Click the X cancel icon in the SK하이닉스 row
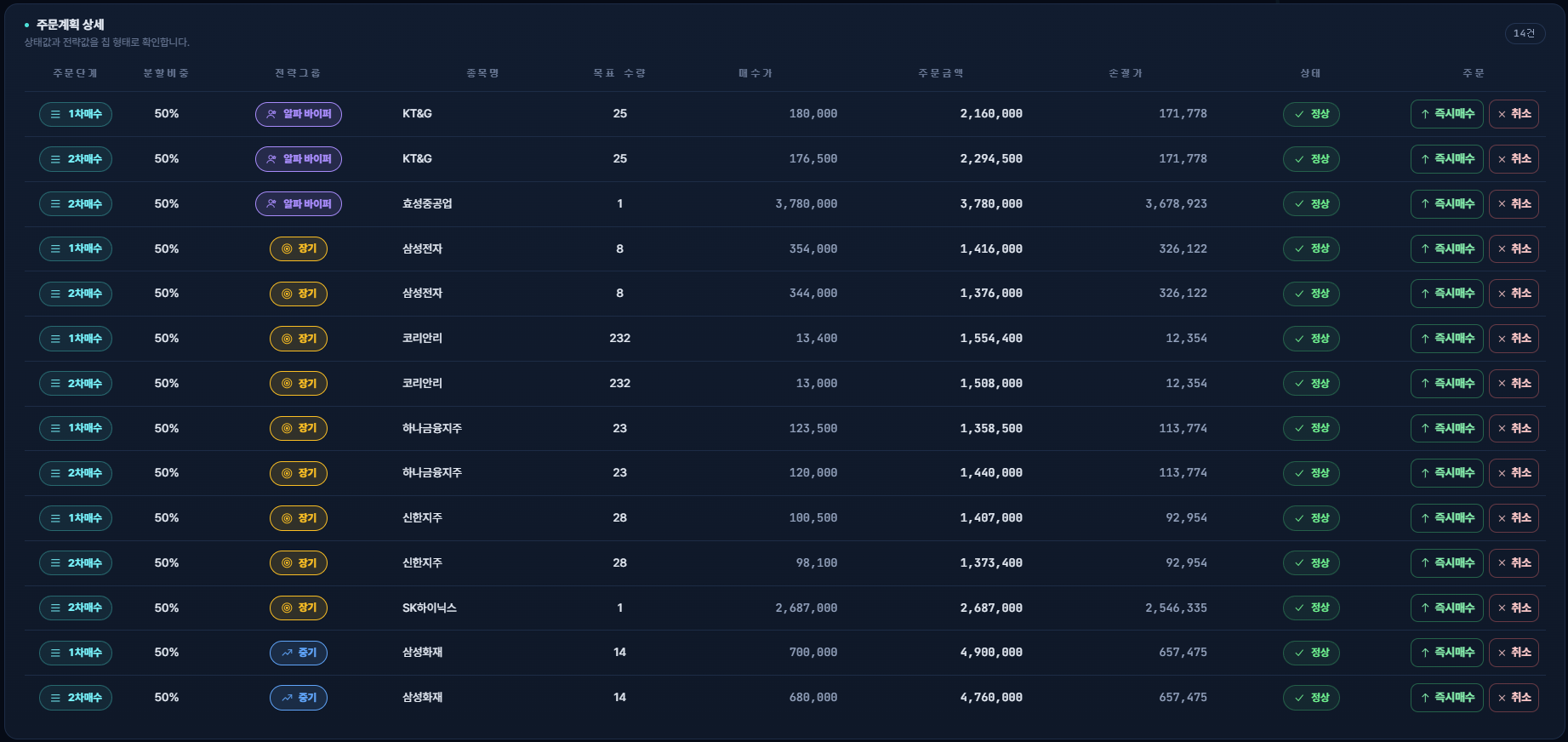The height and width of the screenshot is (742, 1568). coord(1502,608)
